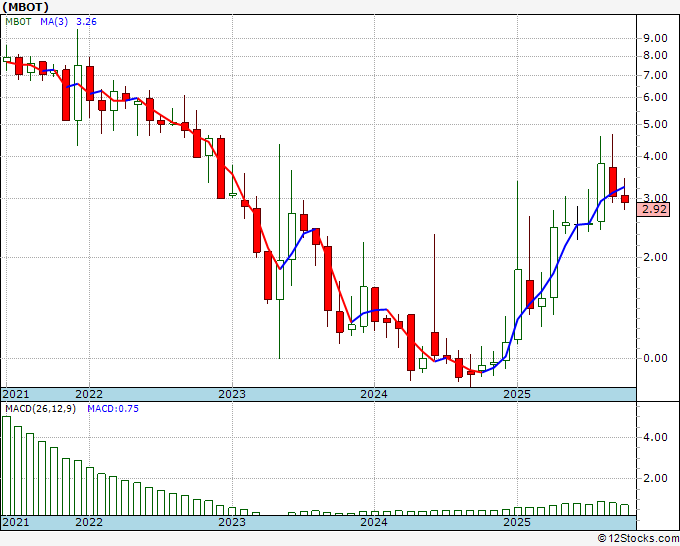The height and width of the screenshot is (546, 680).
Task: Click the current price tag 2.92
Action: click(654, 210)
